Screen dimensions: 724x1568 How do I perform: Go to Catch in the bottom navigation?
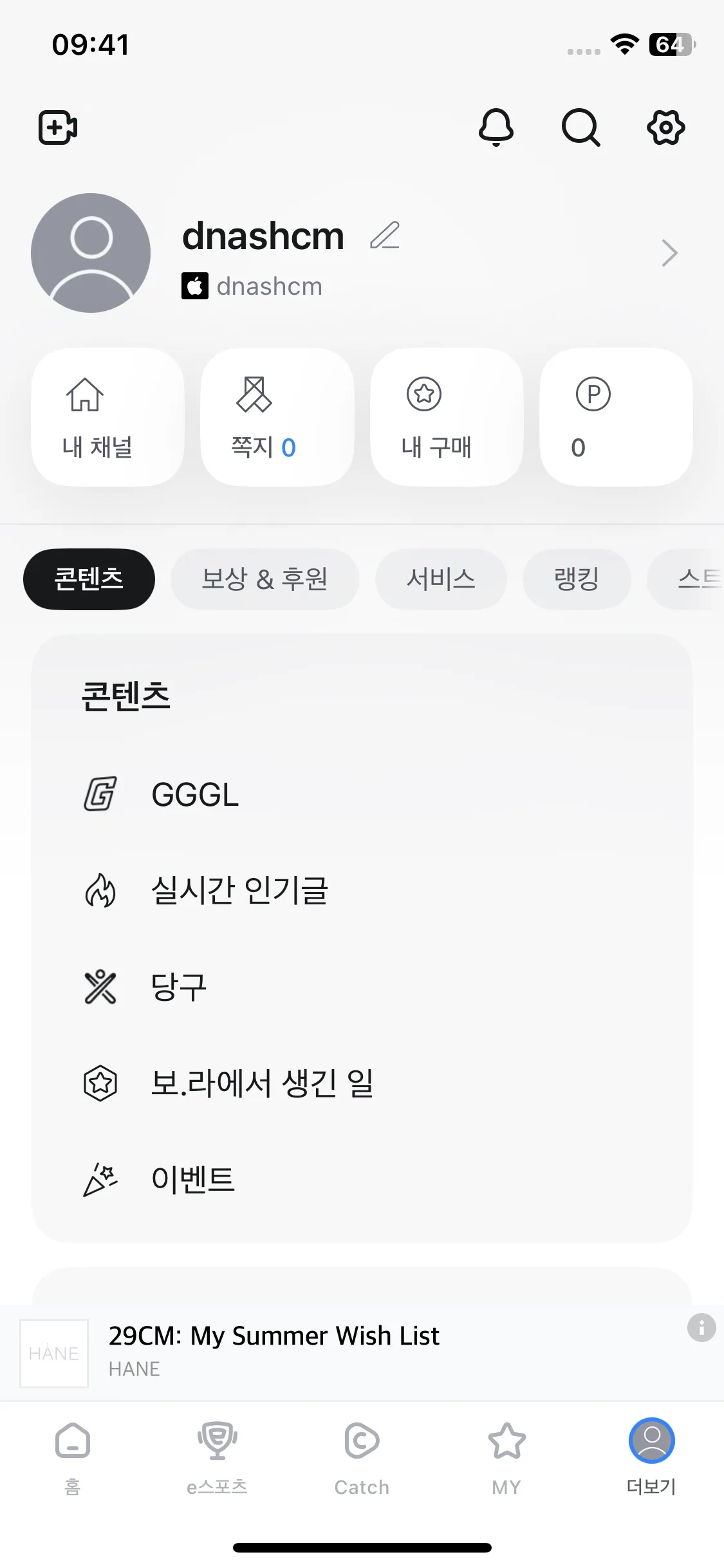tap(362, 1459)
